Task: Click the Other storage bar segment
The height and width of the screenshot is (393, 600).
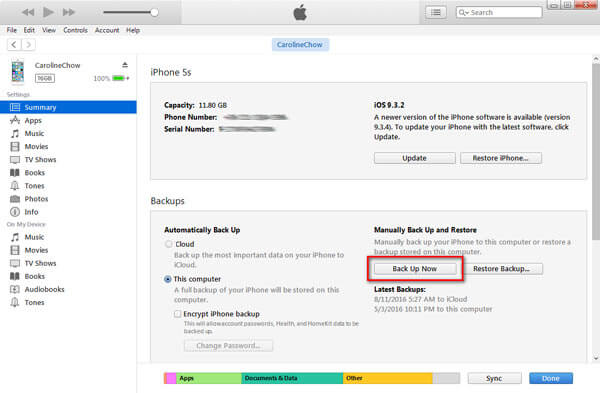Action: click(388, 378)
